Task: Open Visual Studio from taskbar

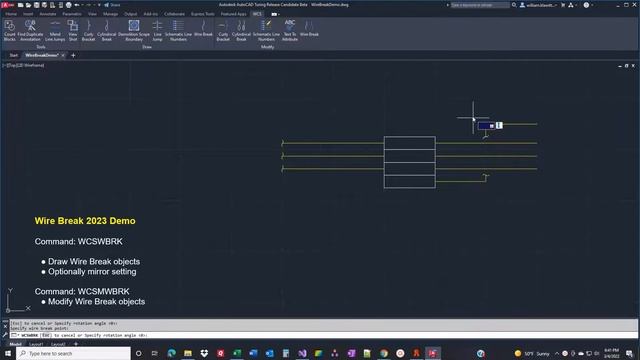Action: click(302, 353)
